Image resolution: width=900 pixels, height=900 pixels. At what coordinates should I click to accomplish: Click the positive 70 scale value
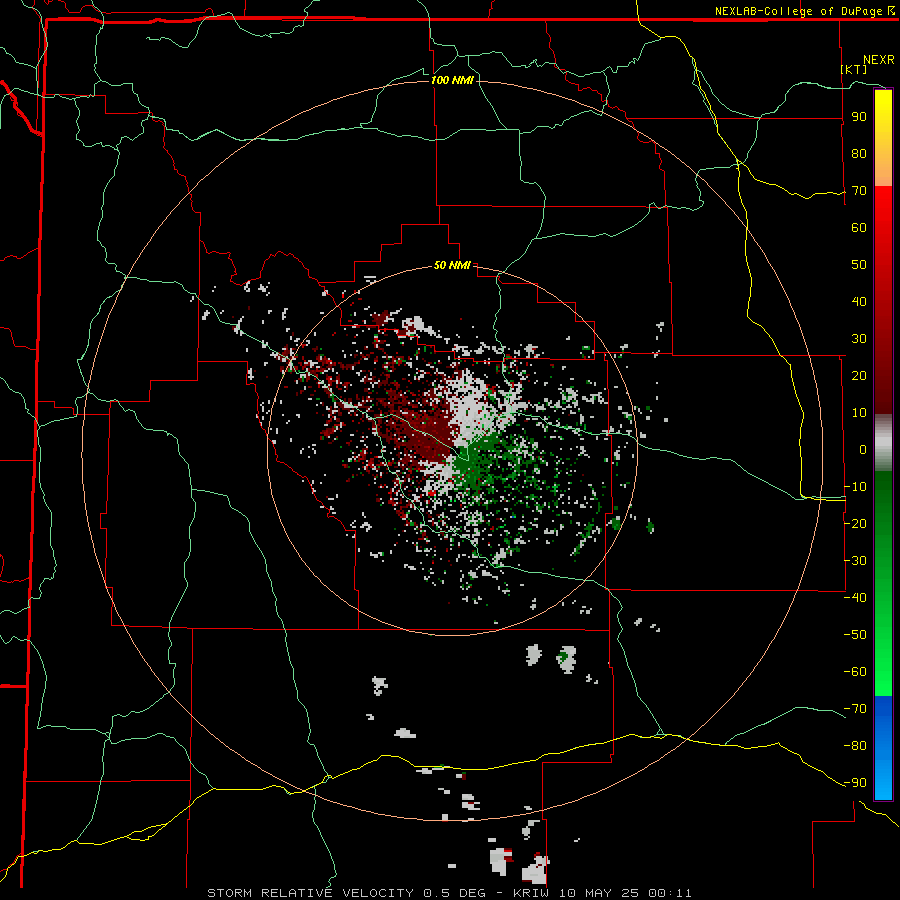pyautogui.click(x=859, y=191)
